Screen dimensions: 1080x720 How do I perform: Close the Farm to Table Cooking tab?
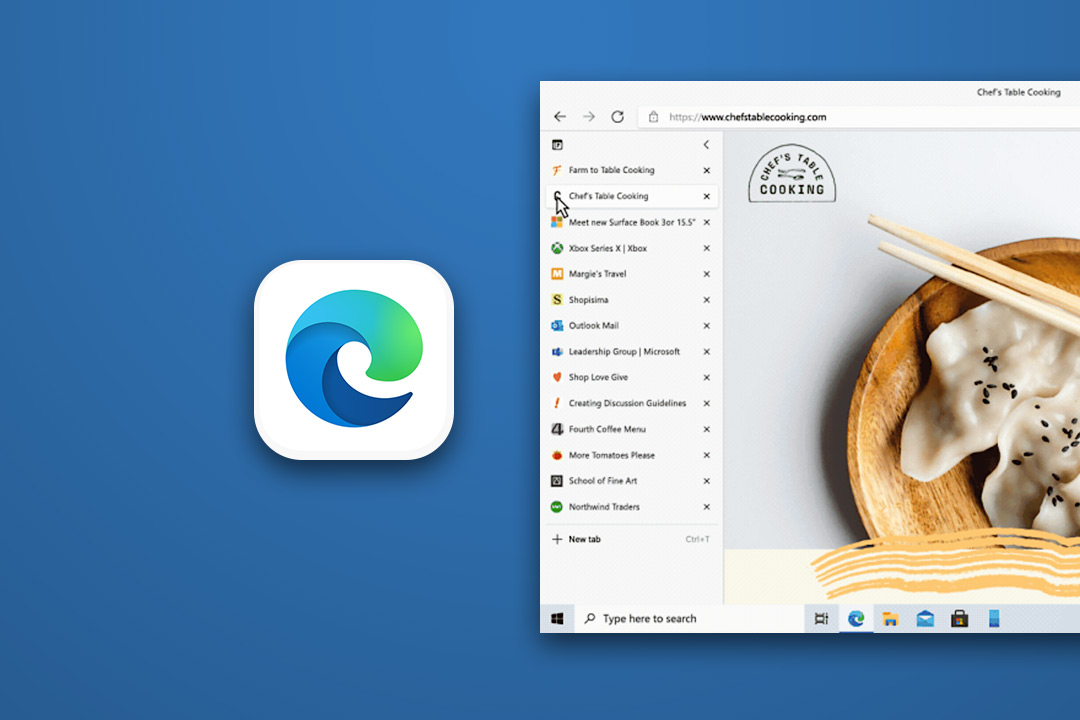coord(707,170)
